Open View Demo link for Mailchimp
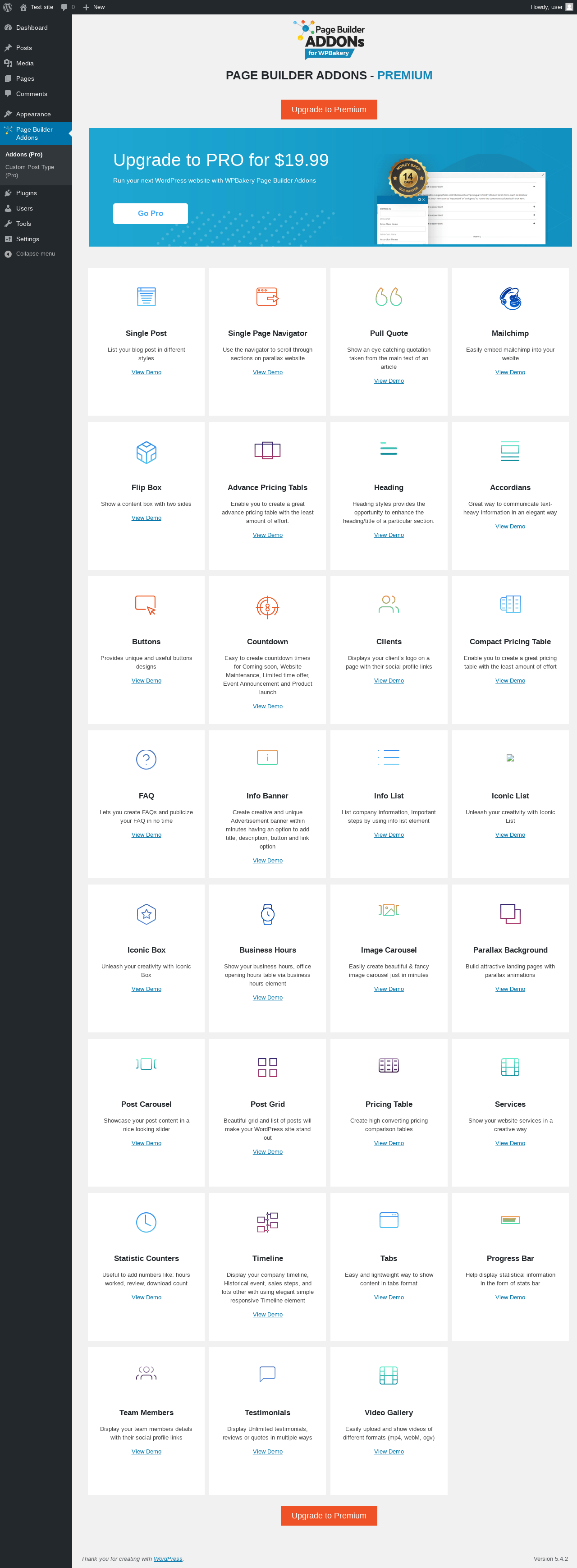 click(510, 372)
